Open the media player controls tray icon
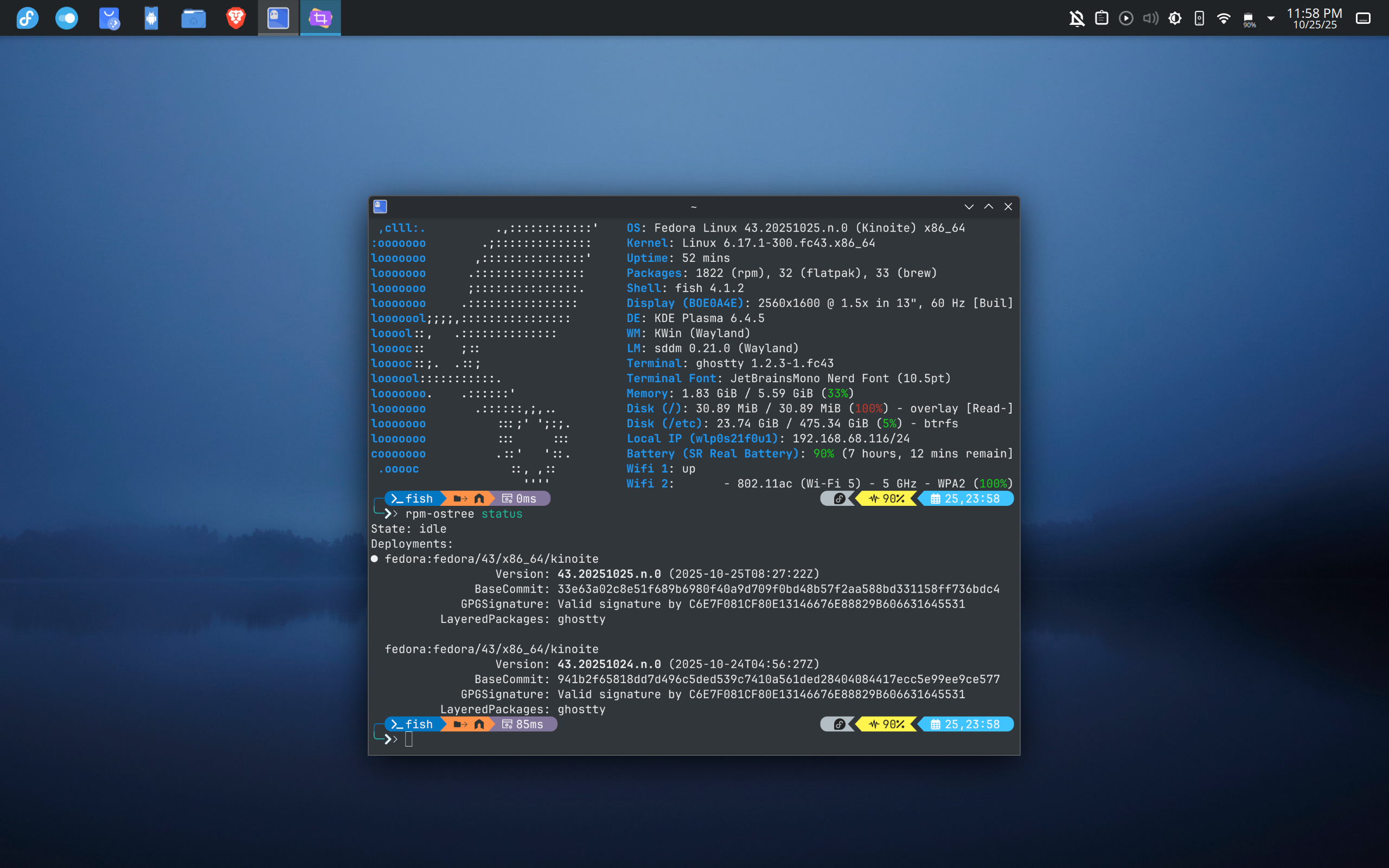This screenshot has width=1389, height=868. (1126, 18)
